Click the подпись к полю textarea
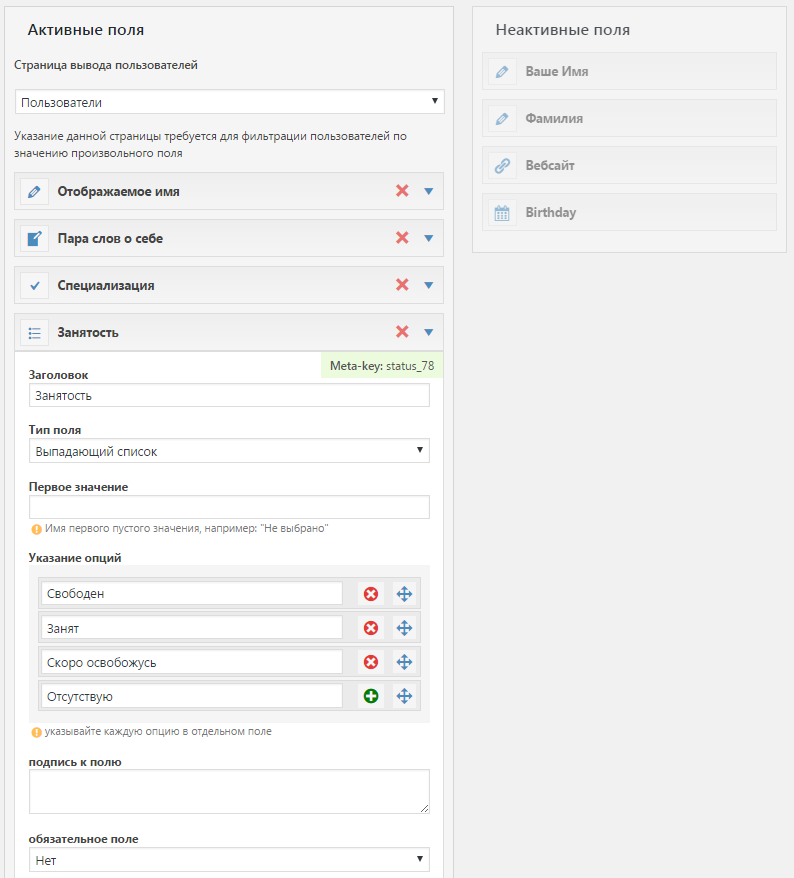Viewport: 794px width, 878px height. [x=229, y=791]
